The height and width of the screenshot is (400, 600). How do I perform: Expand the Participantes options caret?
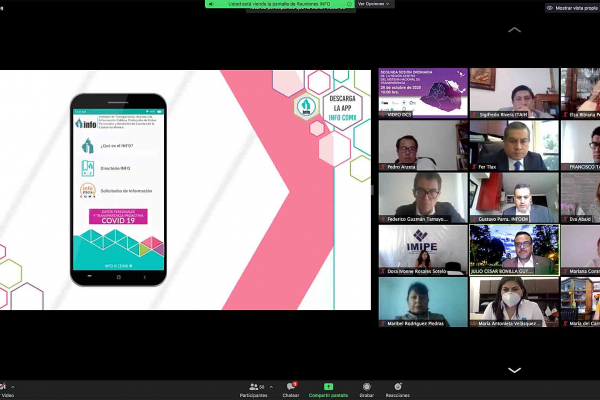tap(271, 387)
